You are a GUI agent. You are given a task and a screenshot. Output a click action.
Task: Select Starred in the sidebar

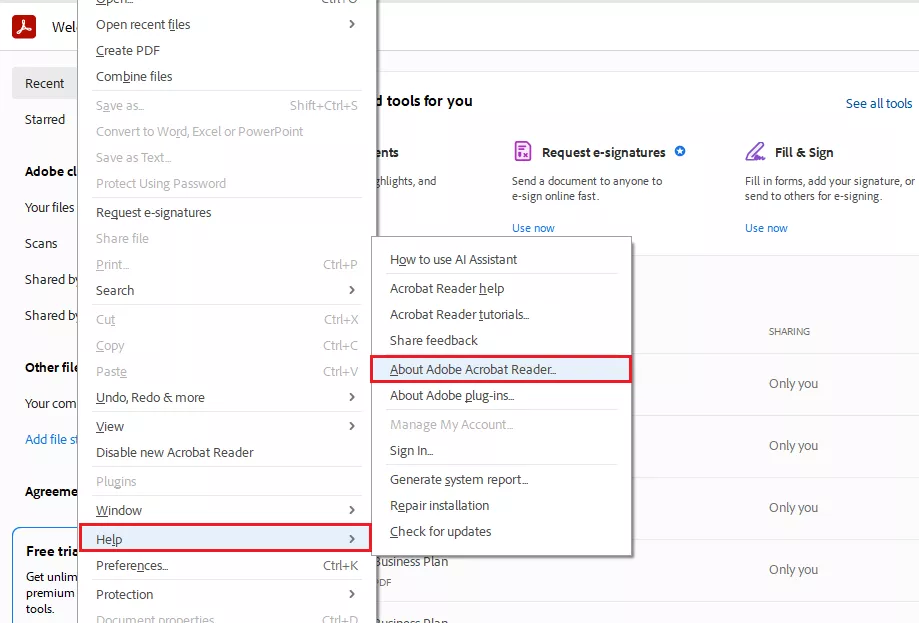coord(45,119)
